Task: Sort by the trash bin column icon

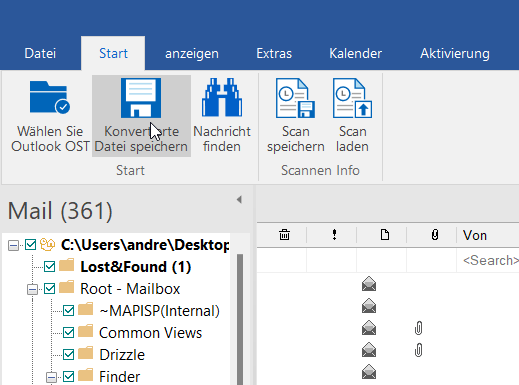Action: coord(284,235)
